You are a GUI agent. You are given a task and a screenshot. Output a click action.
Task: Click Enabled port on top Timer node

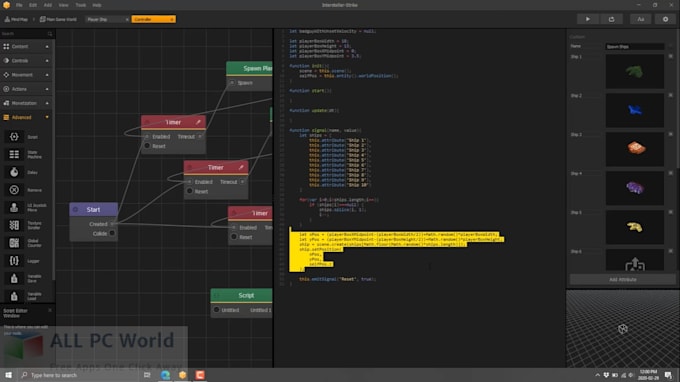click(147, 137)
